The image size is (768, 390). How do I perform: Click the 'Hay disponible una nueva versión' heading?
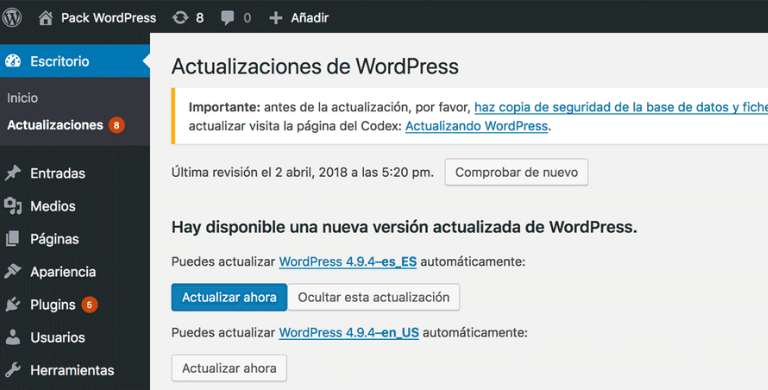tap(404, 227)
